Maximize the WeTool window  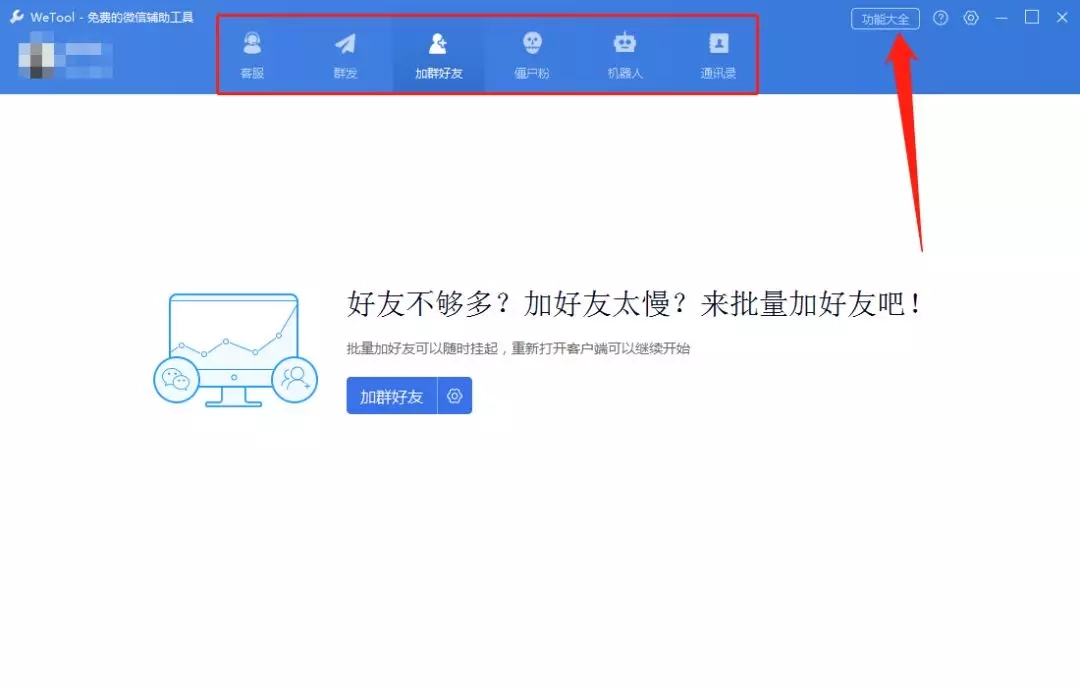1031,18
